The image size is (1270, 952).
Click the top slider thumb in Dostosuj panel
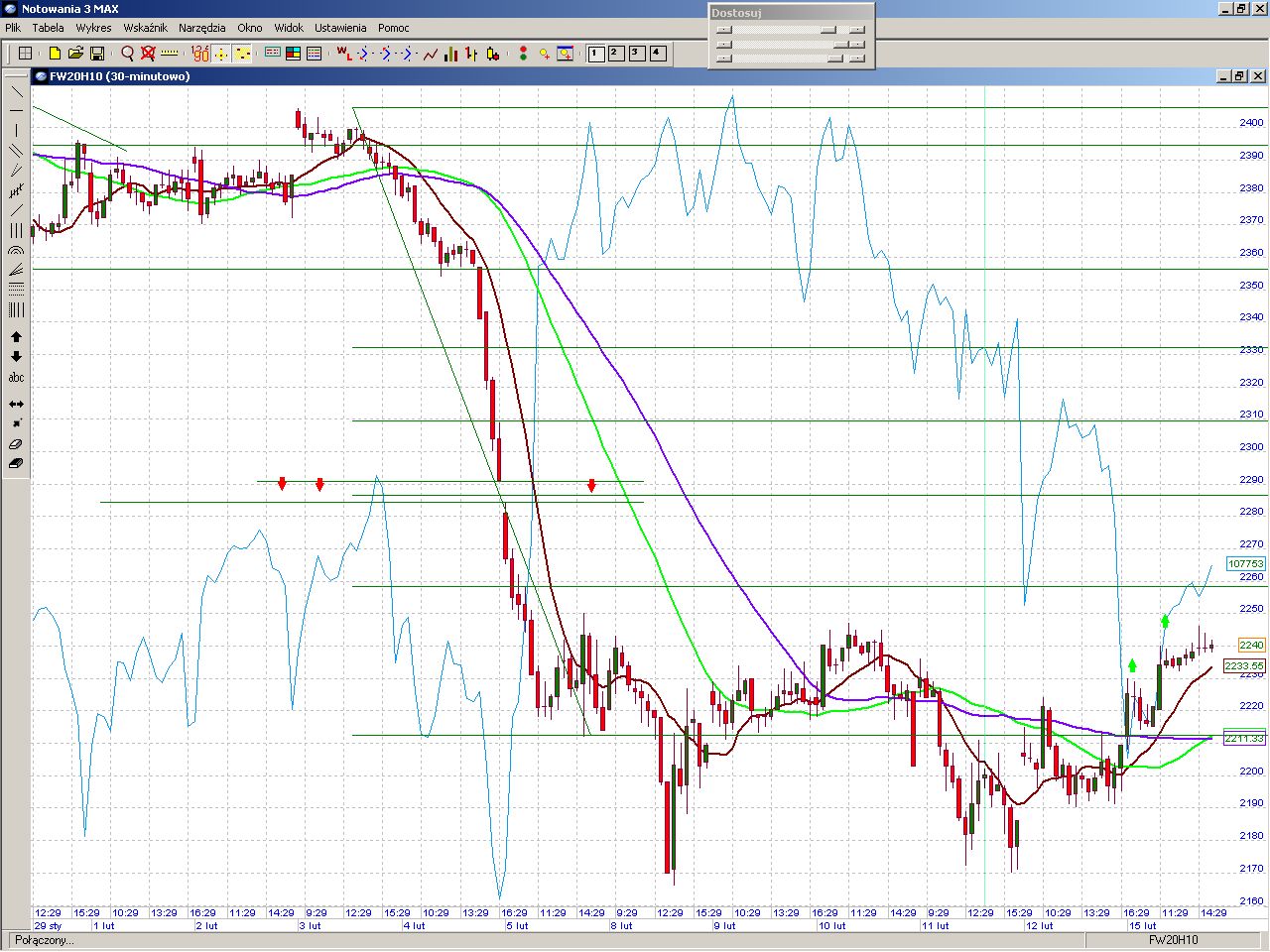(827, 30)
